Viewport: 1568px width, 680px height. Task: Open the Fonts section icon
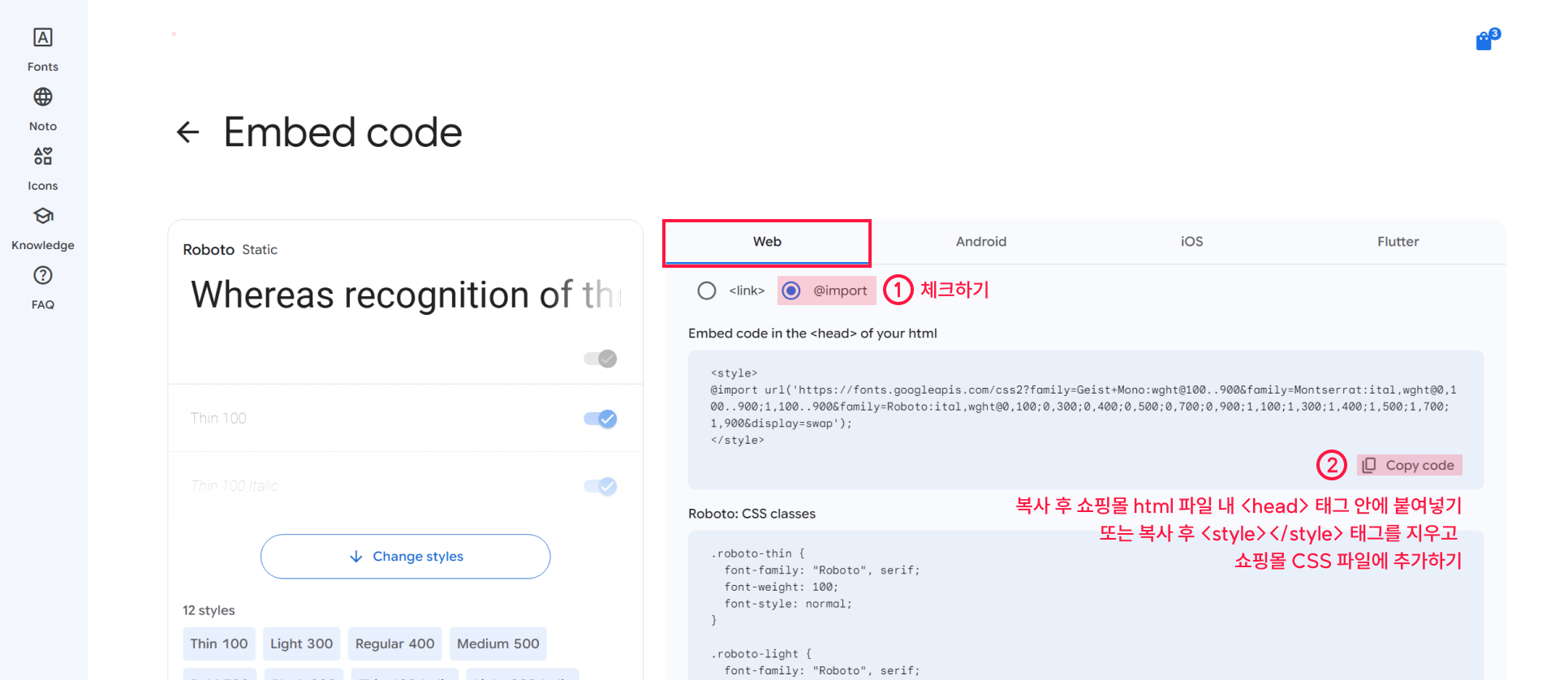coord(43,37)
